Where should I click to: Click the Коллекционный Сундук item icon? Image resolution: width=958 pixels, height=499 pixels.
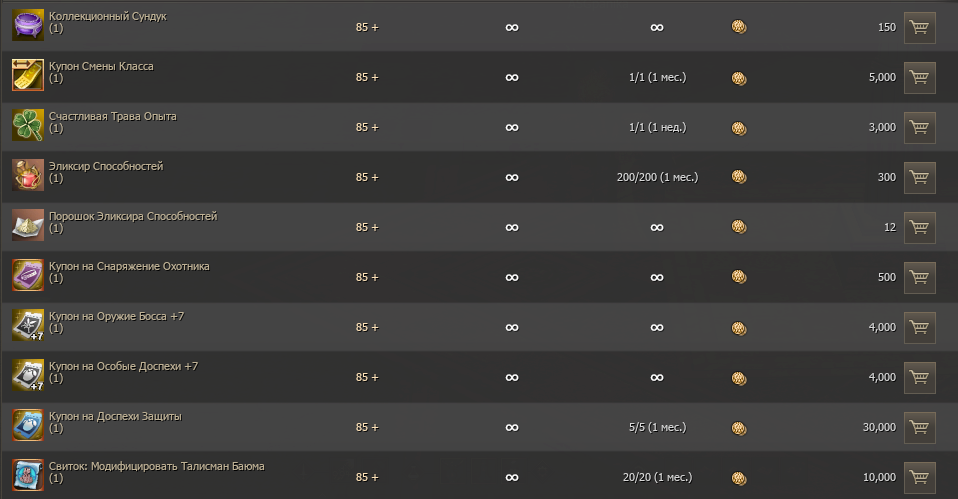click(27, 25)
